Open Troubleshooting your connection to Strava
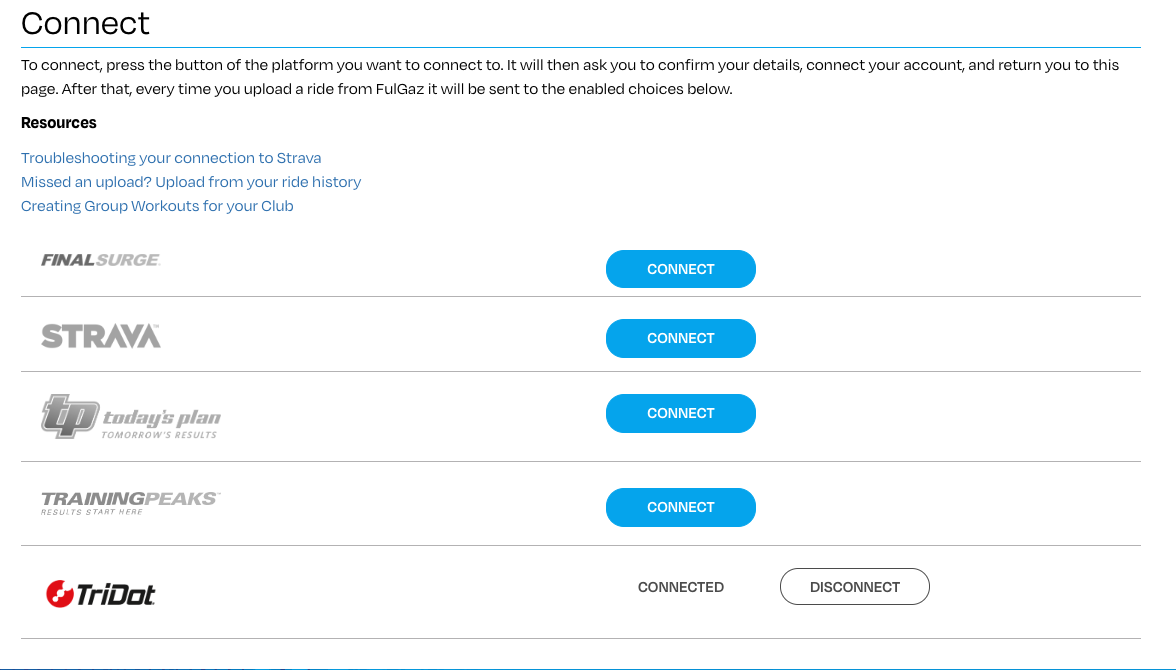The image size is (1176, 670). [x=171, y=158]
